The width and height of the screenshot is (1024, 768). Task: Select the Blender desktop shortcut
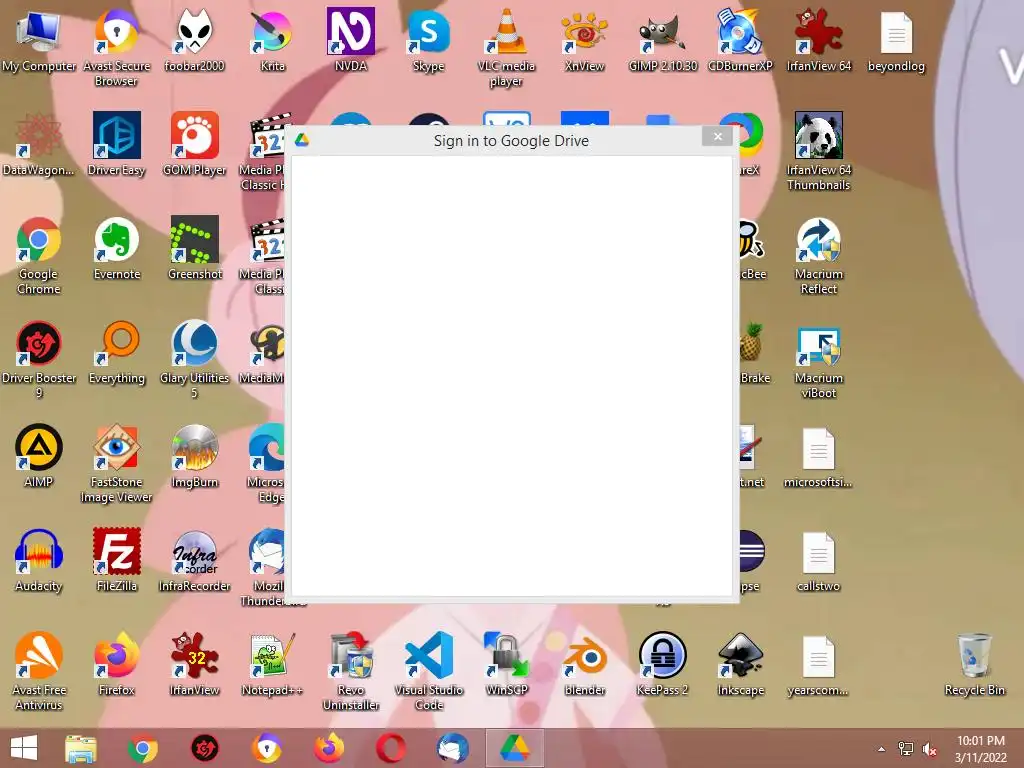click(x=584, y=664)
